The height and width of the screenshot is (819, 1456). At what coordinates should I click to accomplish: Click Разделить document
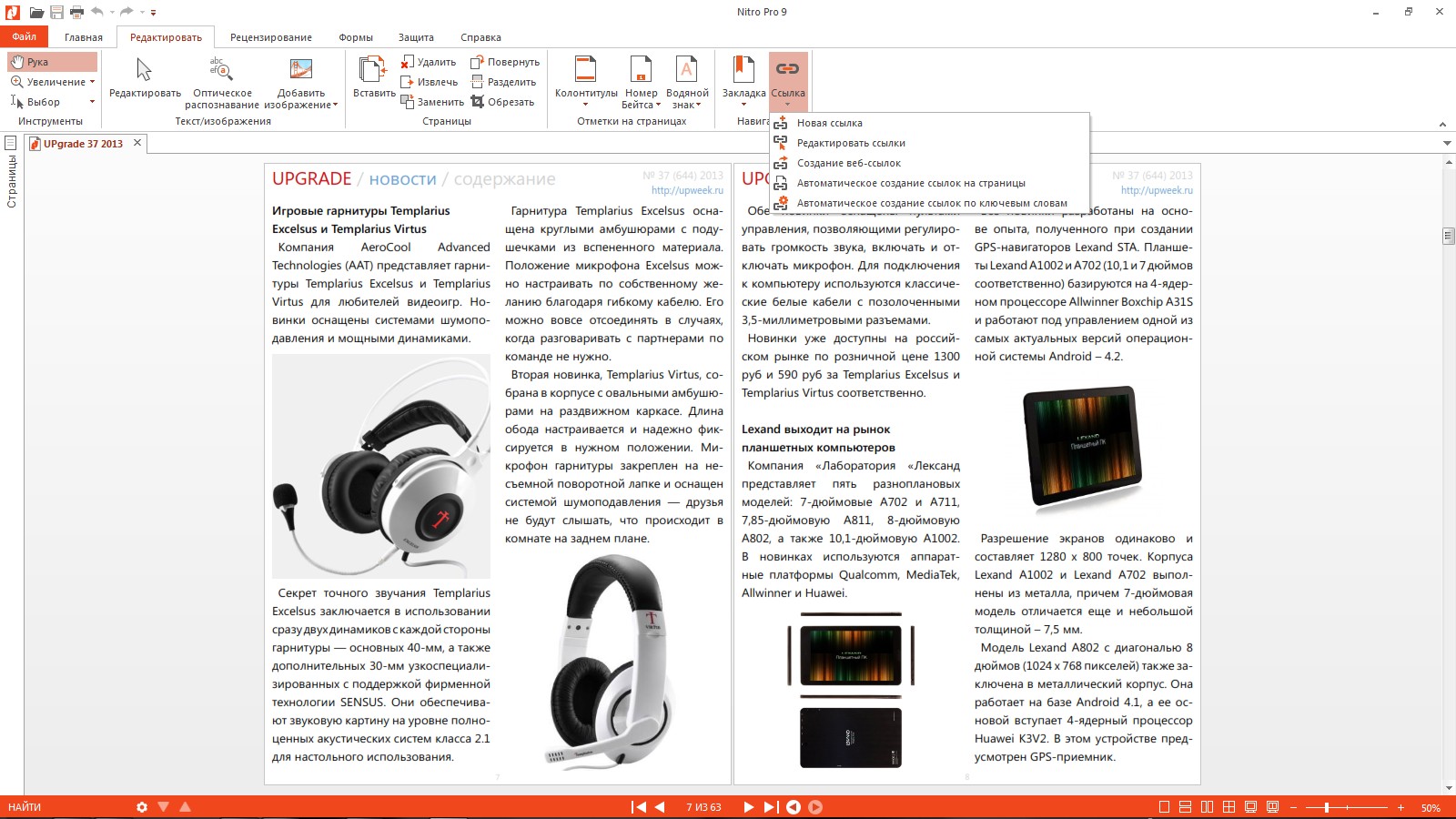pyautogui.click(x=503, y=82)
